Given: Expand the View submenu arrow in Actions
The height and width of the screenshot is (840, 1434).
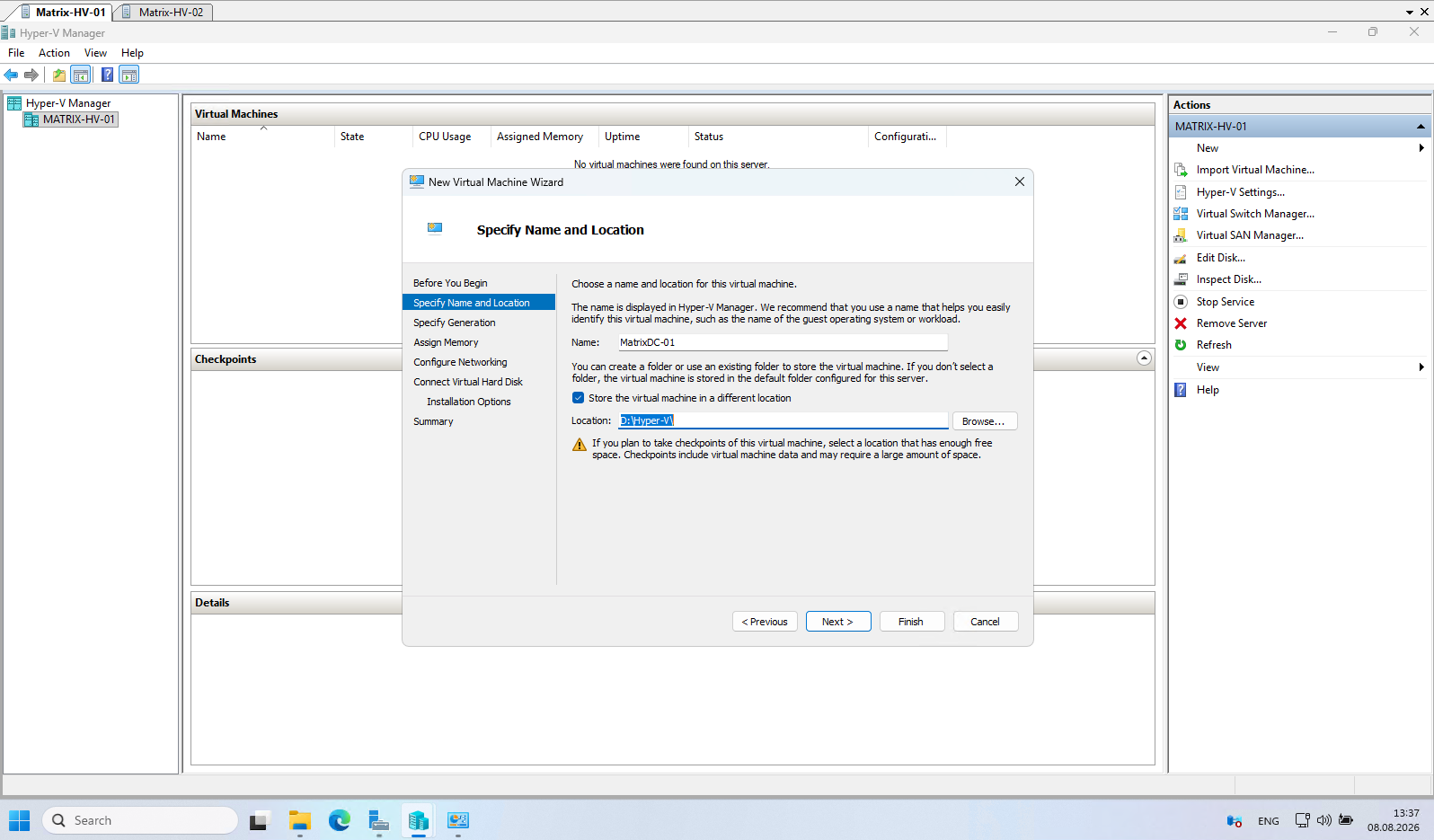Looking at the screenshot, I should (1421, 367).
